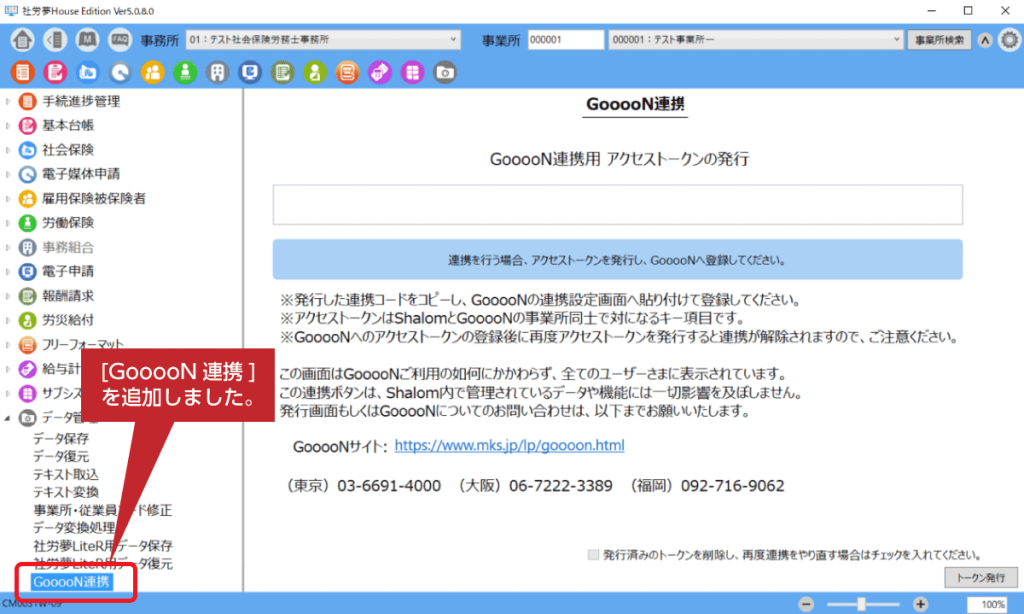Click the 事業所検索 button
1024x614 pixels.
click(x=939, y=40)
